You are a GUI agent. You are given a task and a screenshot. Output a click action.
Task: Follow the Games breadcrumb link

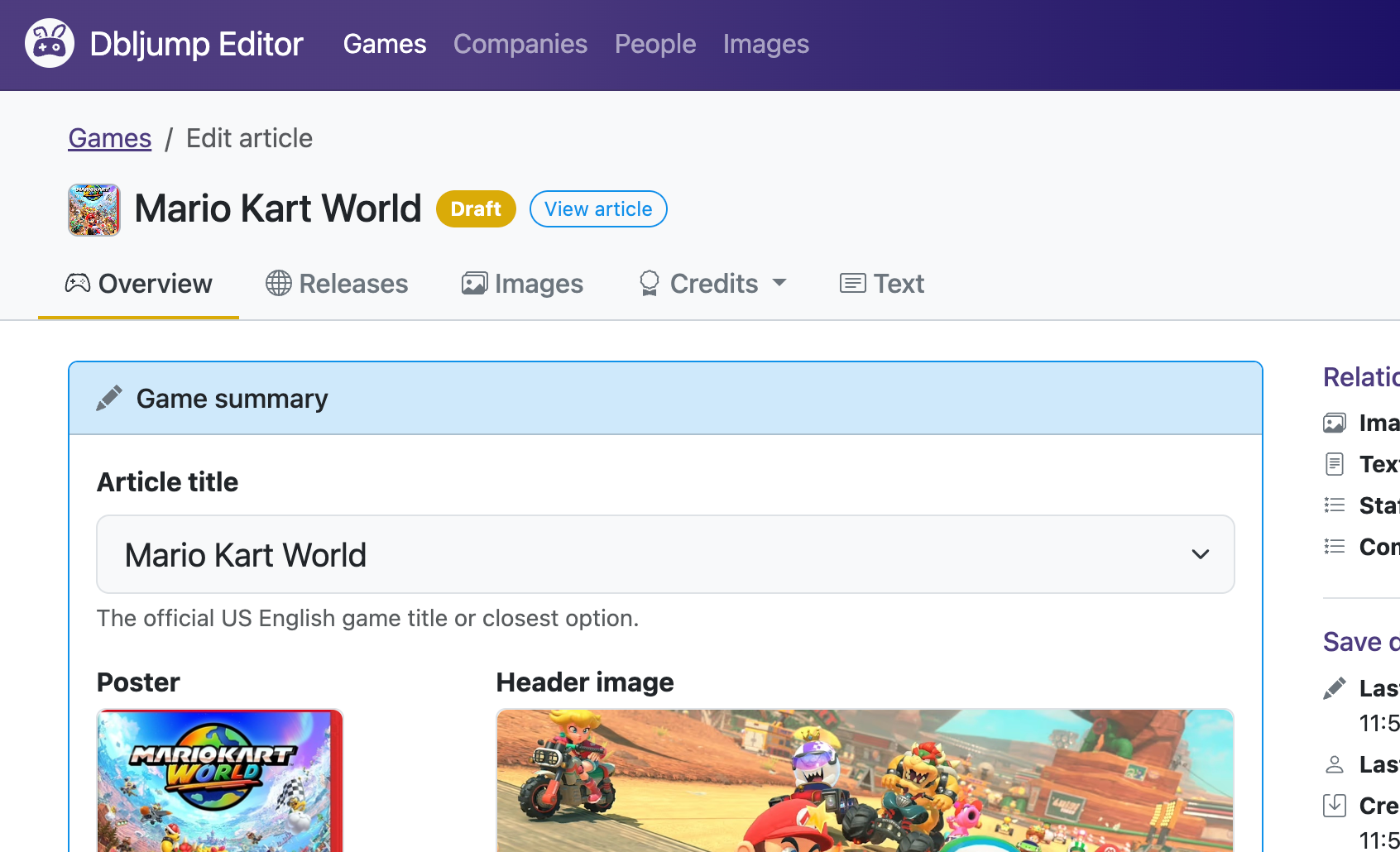tap(110, 138)
